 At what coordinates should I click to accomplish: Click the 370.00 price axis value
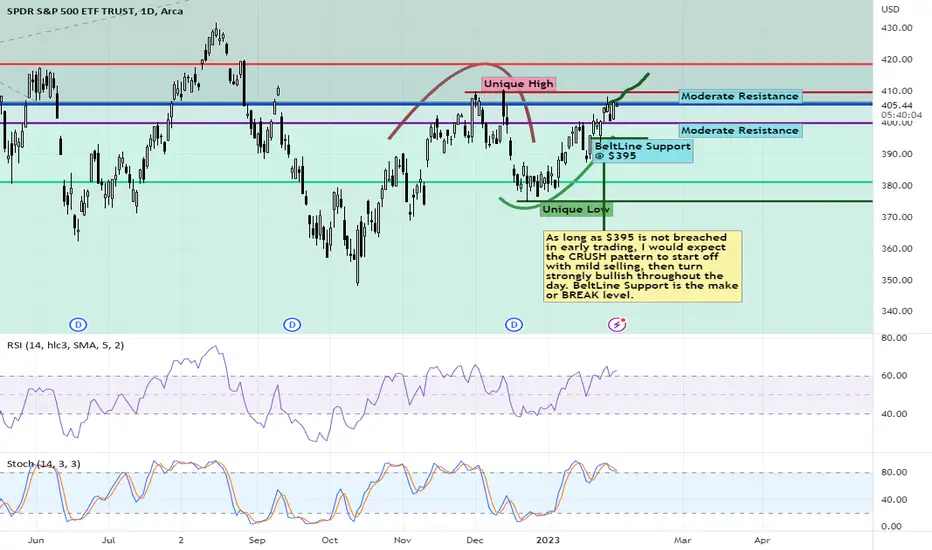(x=897, y=217)
